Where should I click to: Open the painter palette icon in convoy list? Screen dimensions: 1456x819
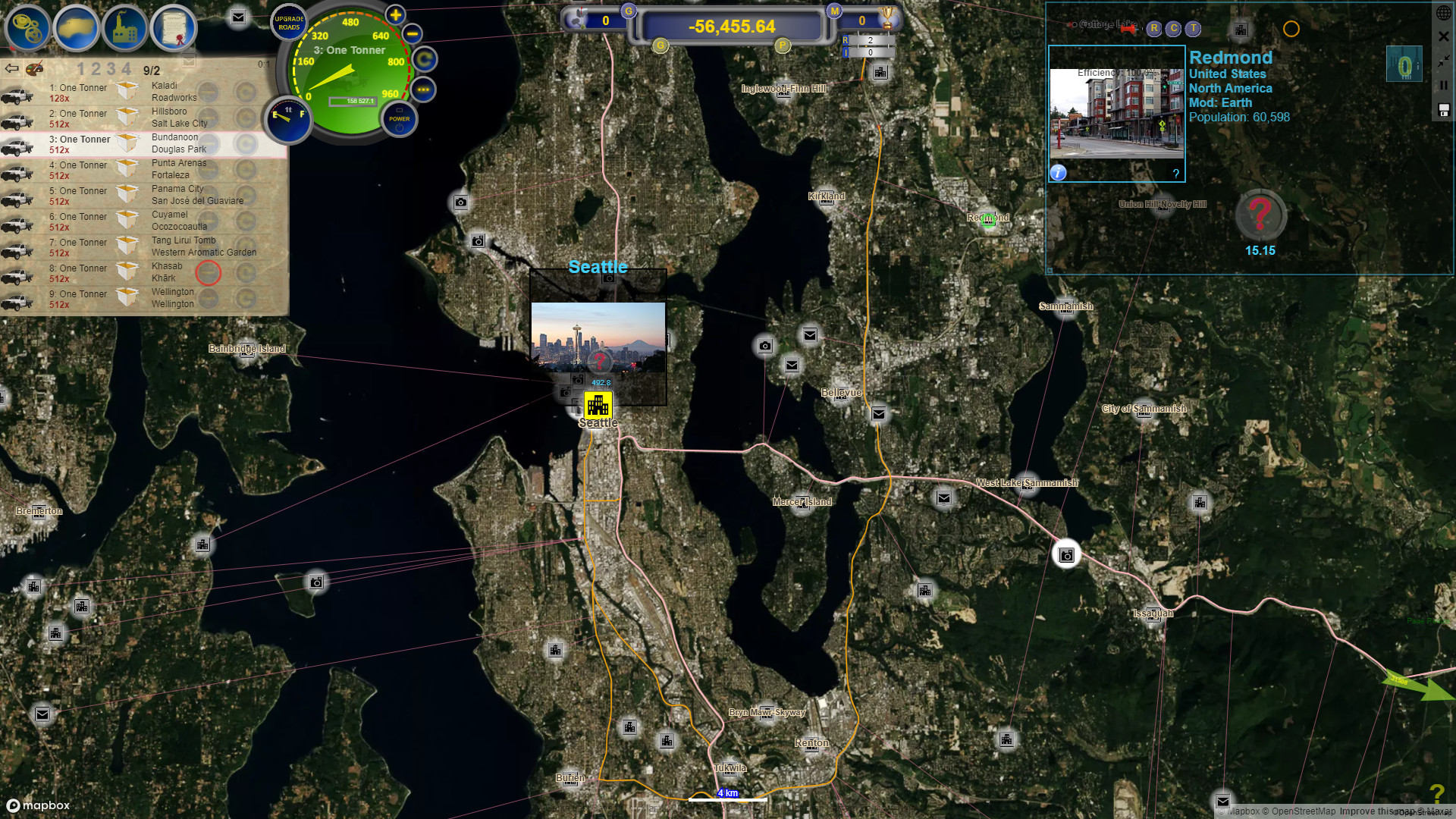pos(33,67)
